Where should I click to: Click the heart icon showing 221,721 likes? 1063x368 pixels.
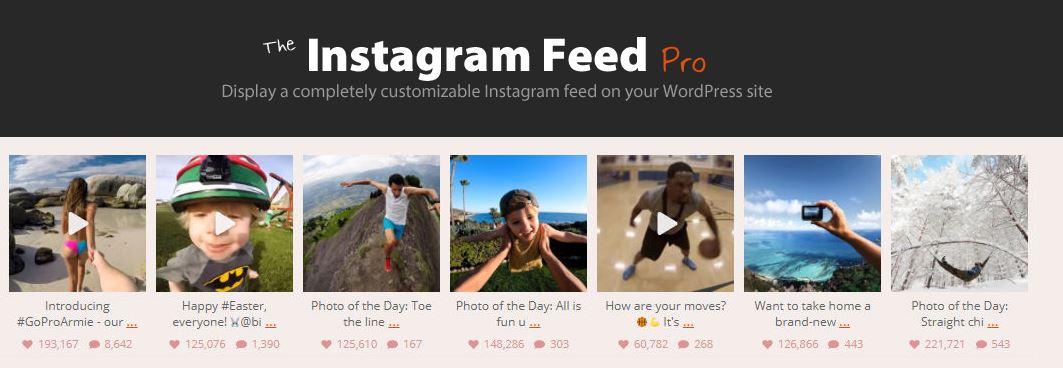[914, 344]
